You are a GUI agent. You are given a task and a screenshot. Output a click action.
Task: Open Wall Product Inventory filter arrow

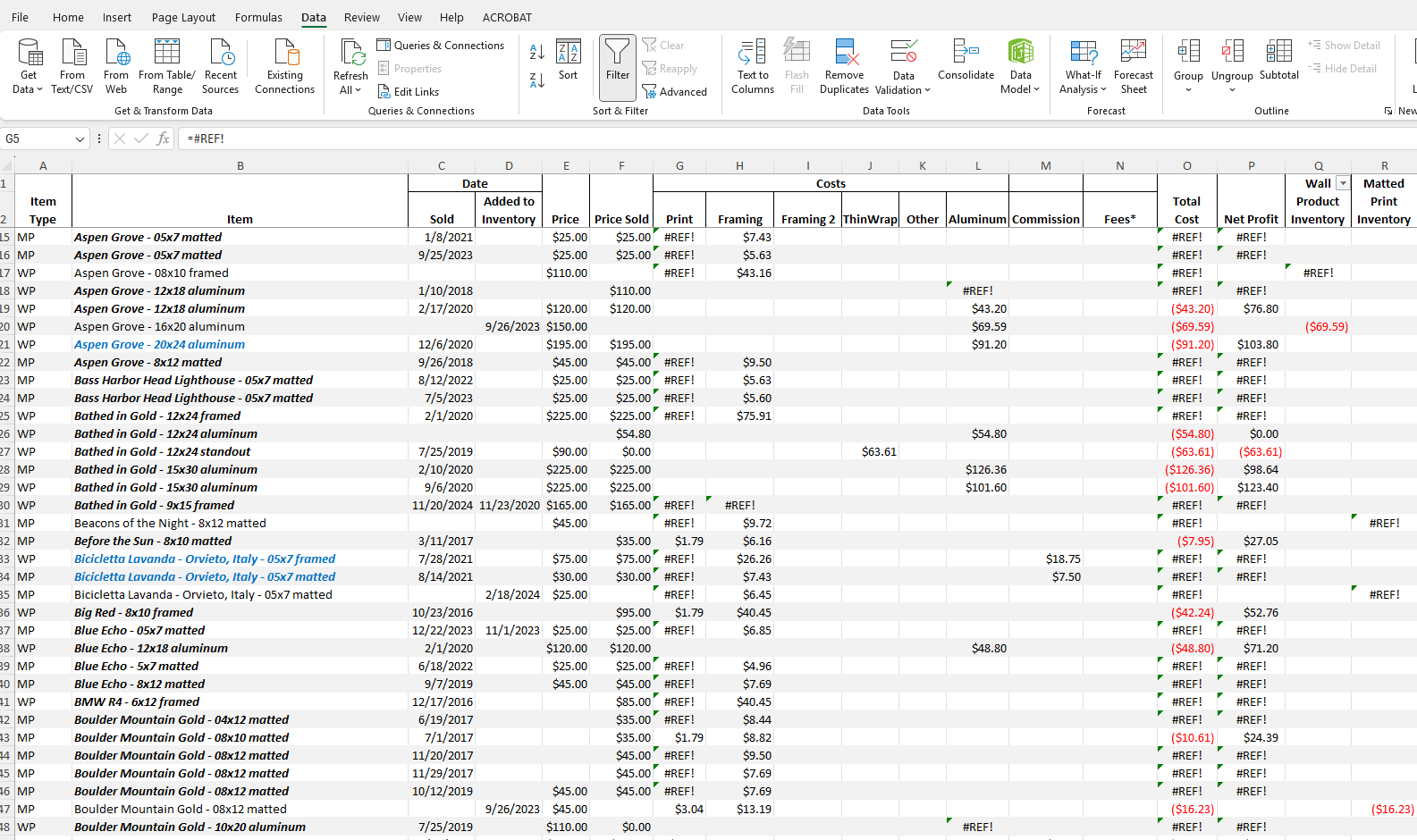tap(1343, 183)
